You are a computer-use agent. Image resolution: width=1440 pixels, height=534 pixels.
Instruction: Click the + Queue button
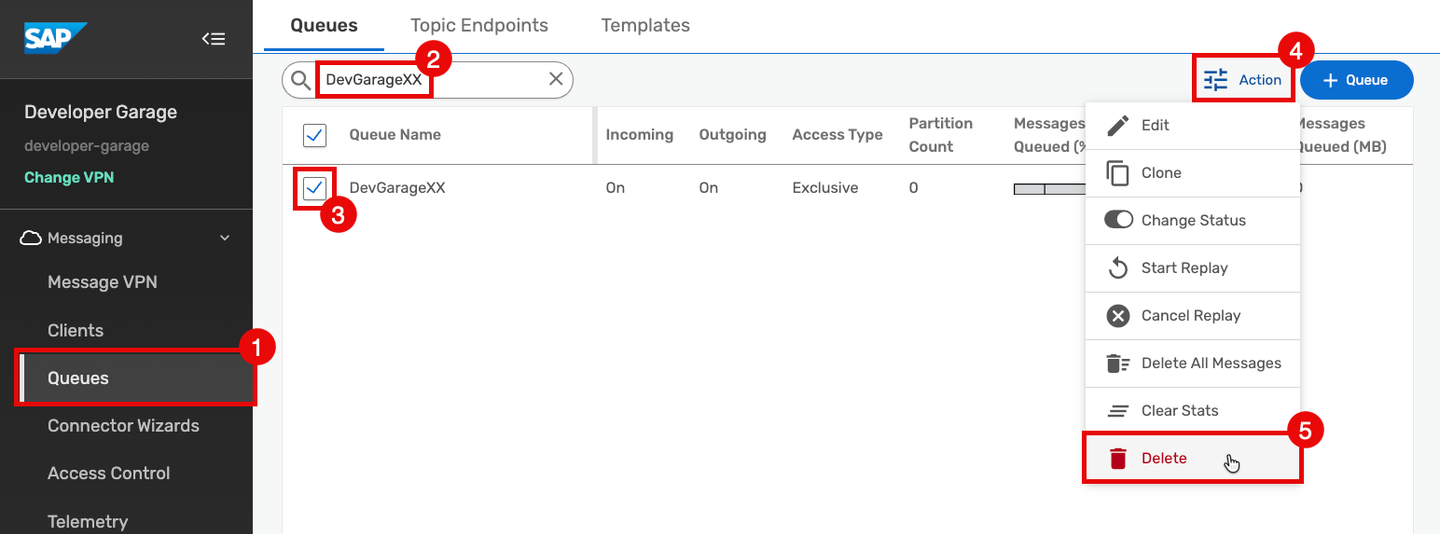1356,80
